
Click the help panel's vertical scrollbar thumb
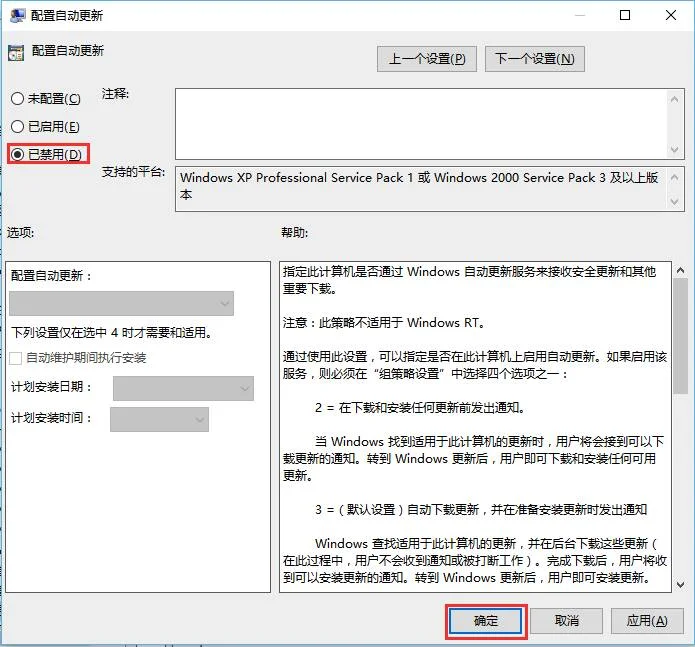(x=679, y=340)
